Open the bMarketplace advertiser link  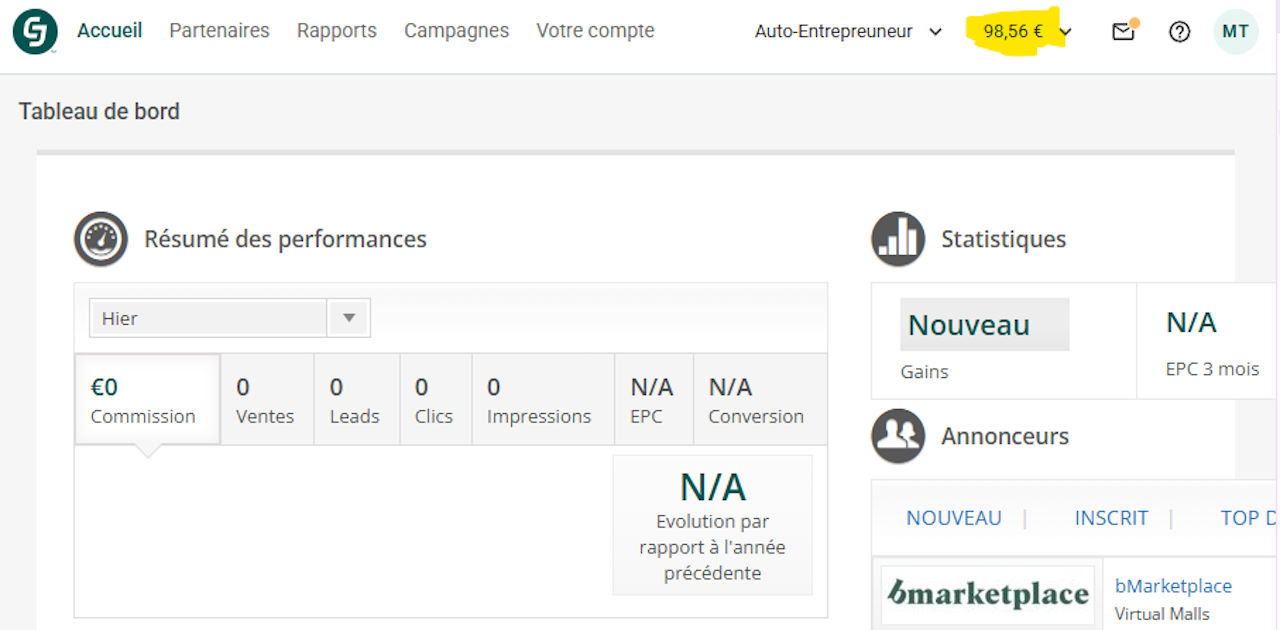pos(1173,586)
